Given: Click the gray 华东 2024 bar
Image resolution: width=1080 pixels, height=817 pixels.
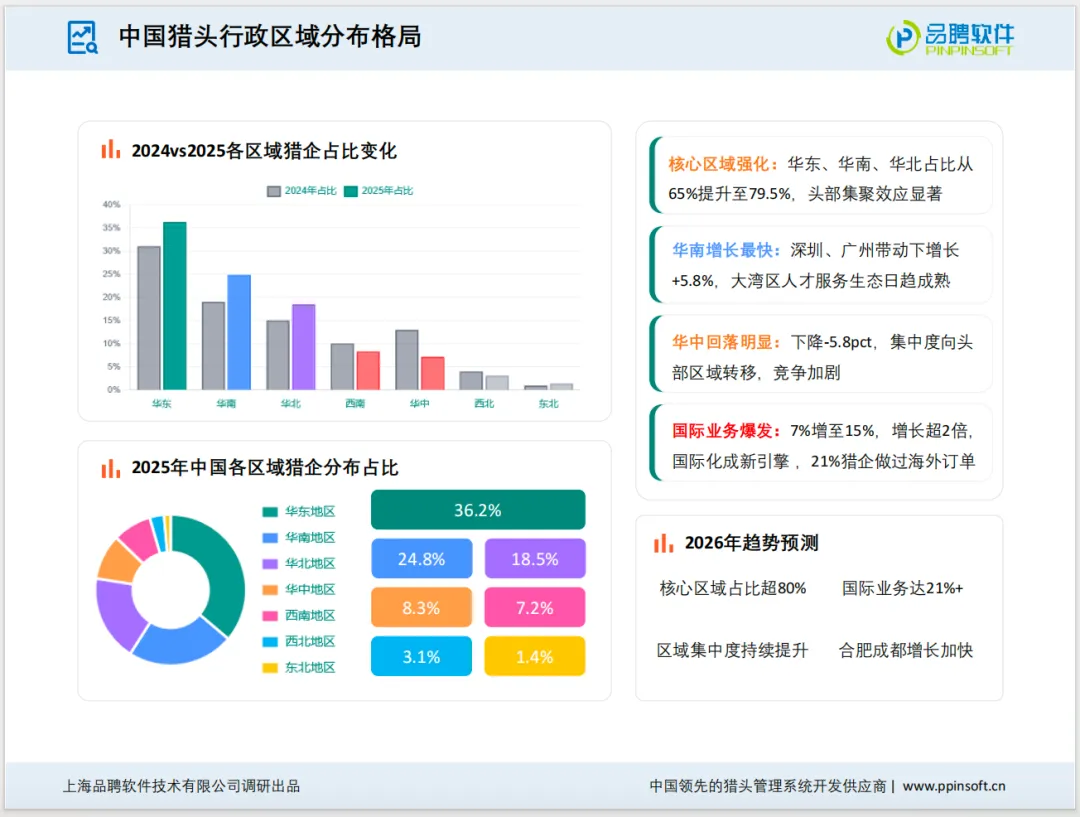Looking at the screenshot, I should tap(149, 318).
